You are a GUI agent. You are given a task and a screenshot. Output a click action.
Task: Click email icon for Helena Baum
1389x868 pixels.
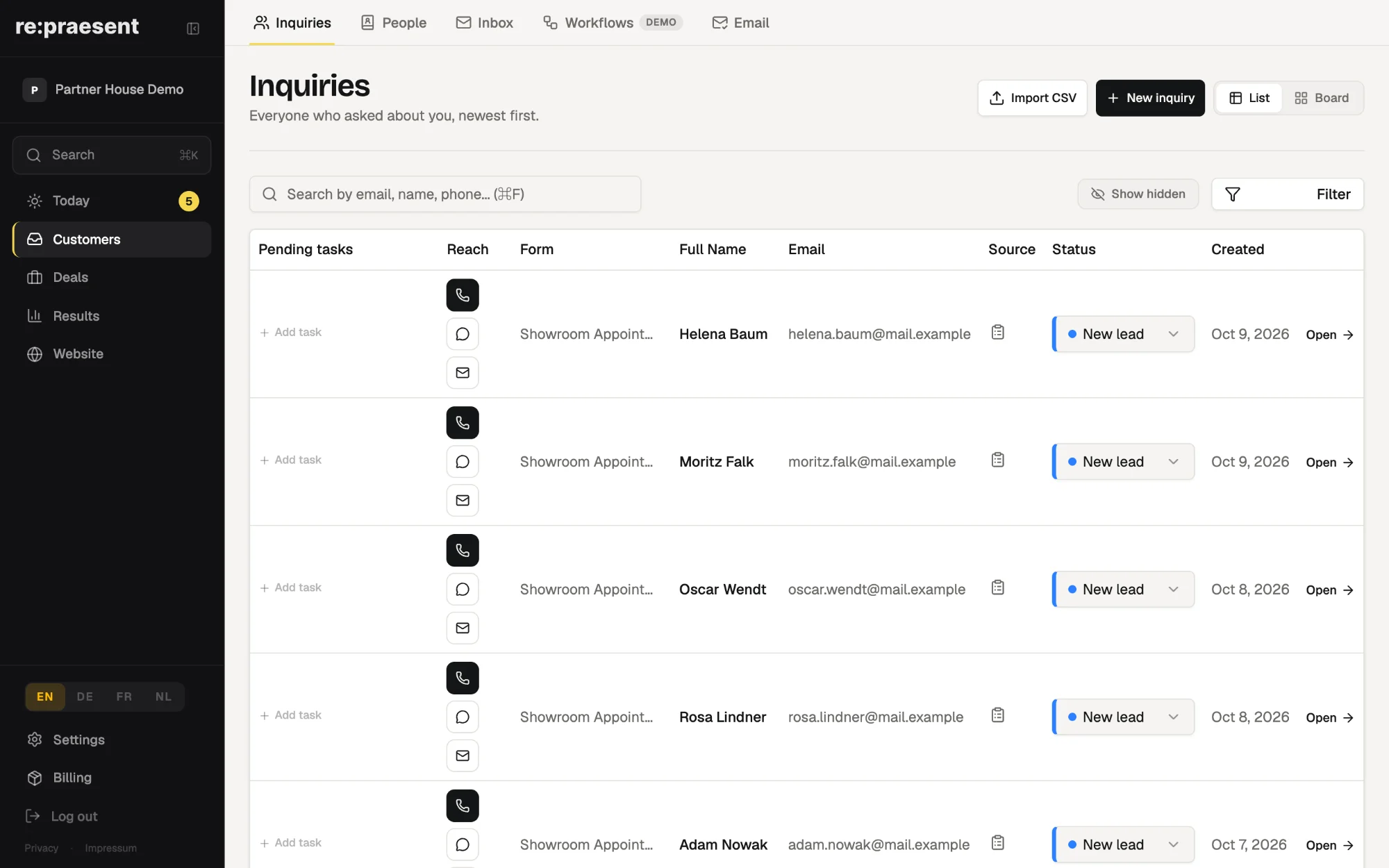click(463, 373)
